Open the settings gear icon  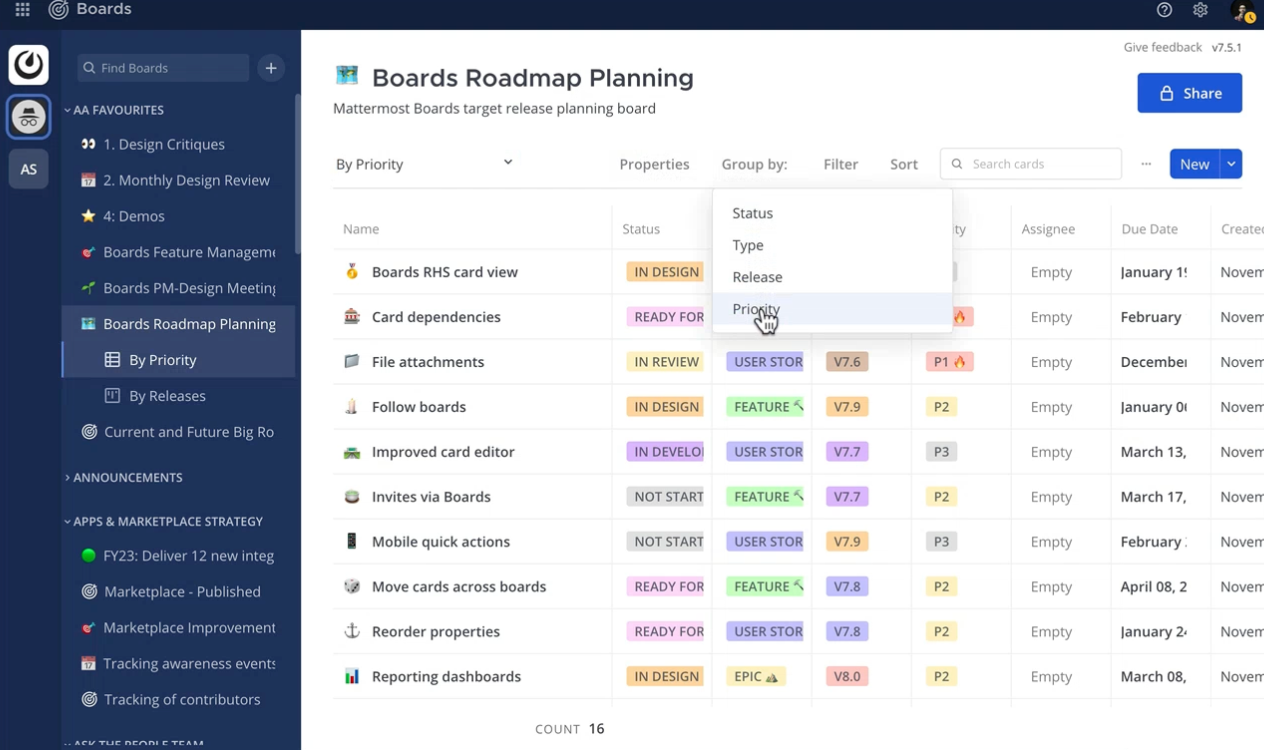[1200, 10]
